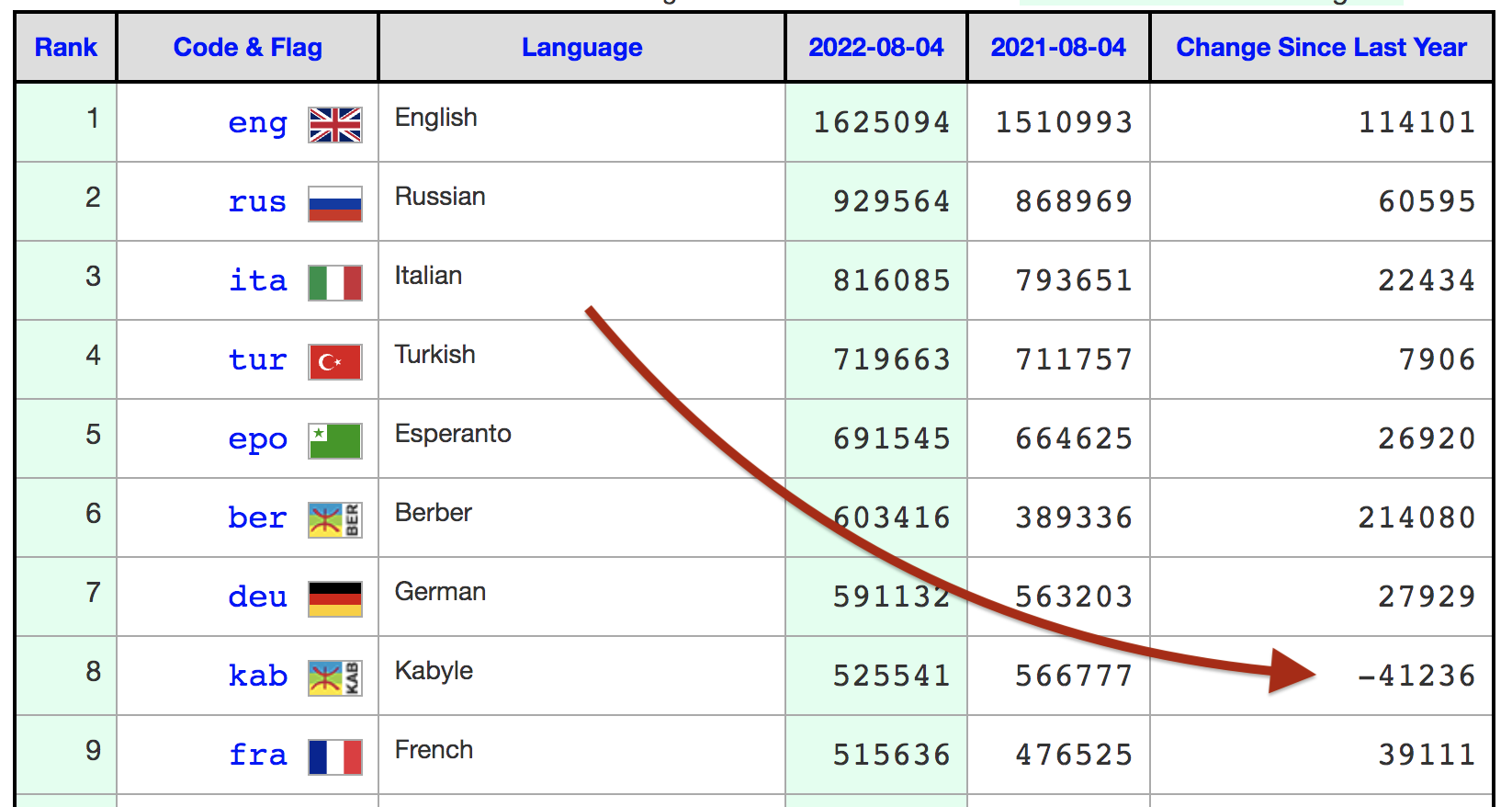Select the Berber language name cell
The width and height of the screenshot is (1512, 807).
click(581, 517)
